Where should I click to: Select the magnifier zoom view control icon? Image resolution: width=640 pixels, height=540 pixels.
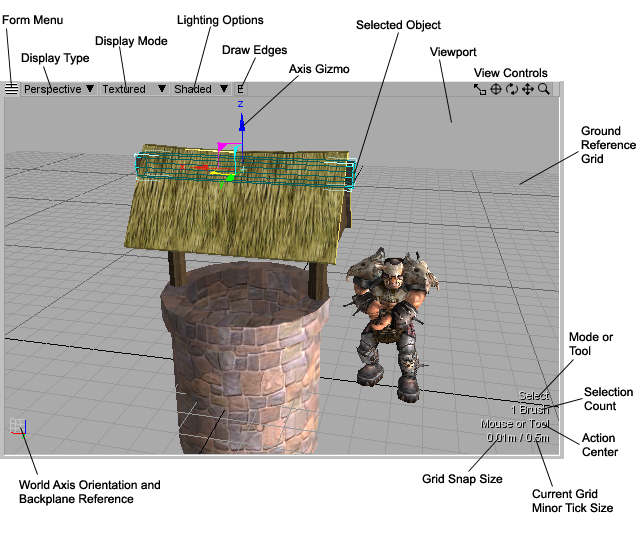click(x=543, y=89)
